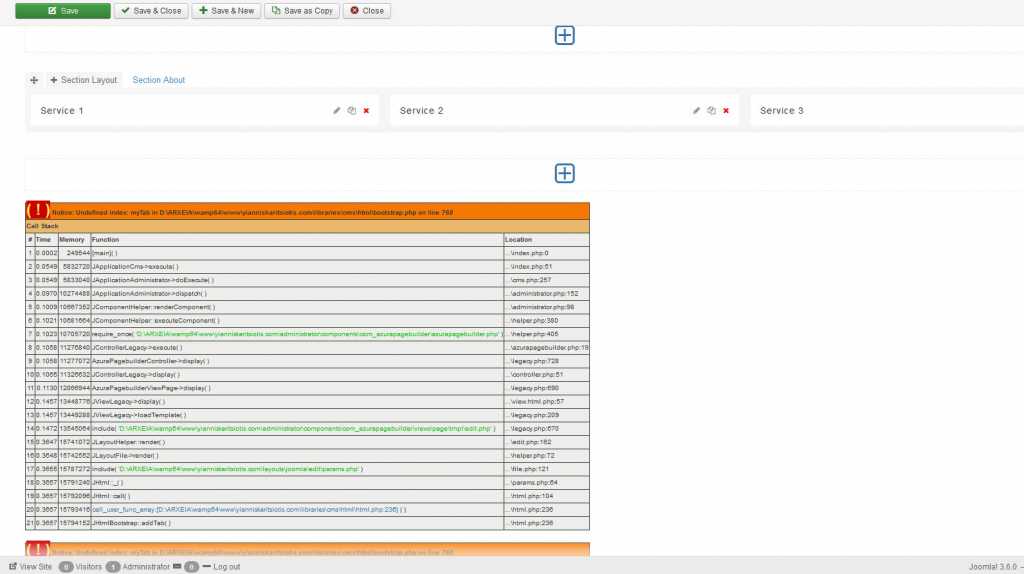Grab the section move handle icon
Screen dimensions: 1024x574
(34, 80)
